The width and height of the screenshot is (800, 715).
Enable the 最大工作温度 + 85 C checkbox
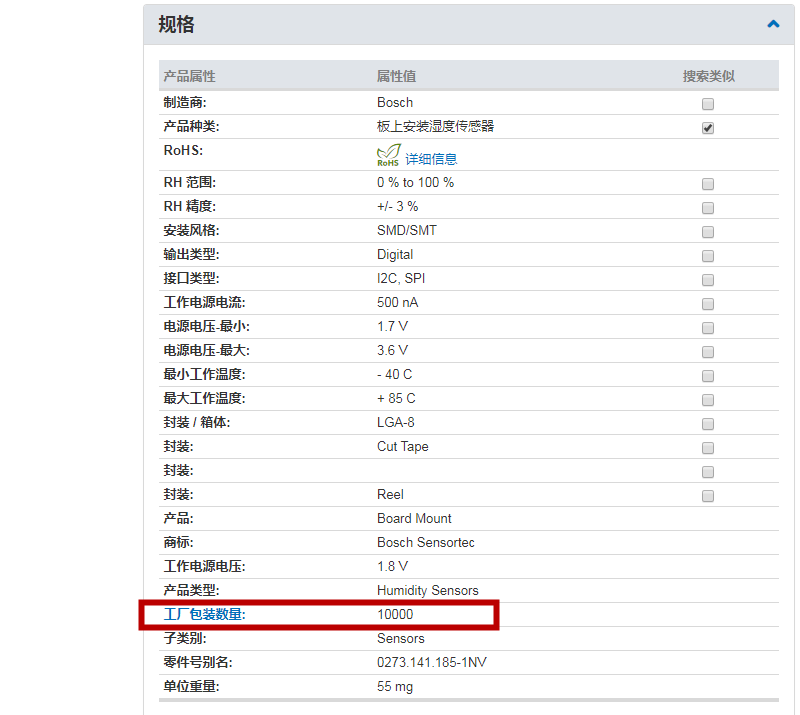[708, 400]
